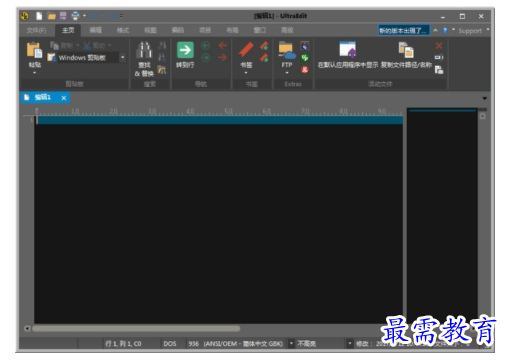Open the highlighting dropdown in status bar

click(x=350, y=343)
